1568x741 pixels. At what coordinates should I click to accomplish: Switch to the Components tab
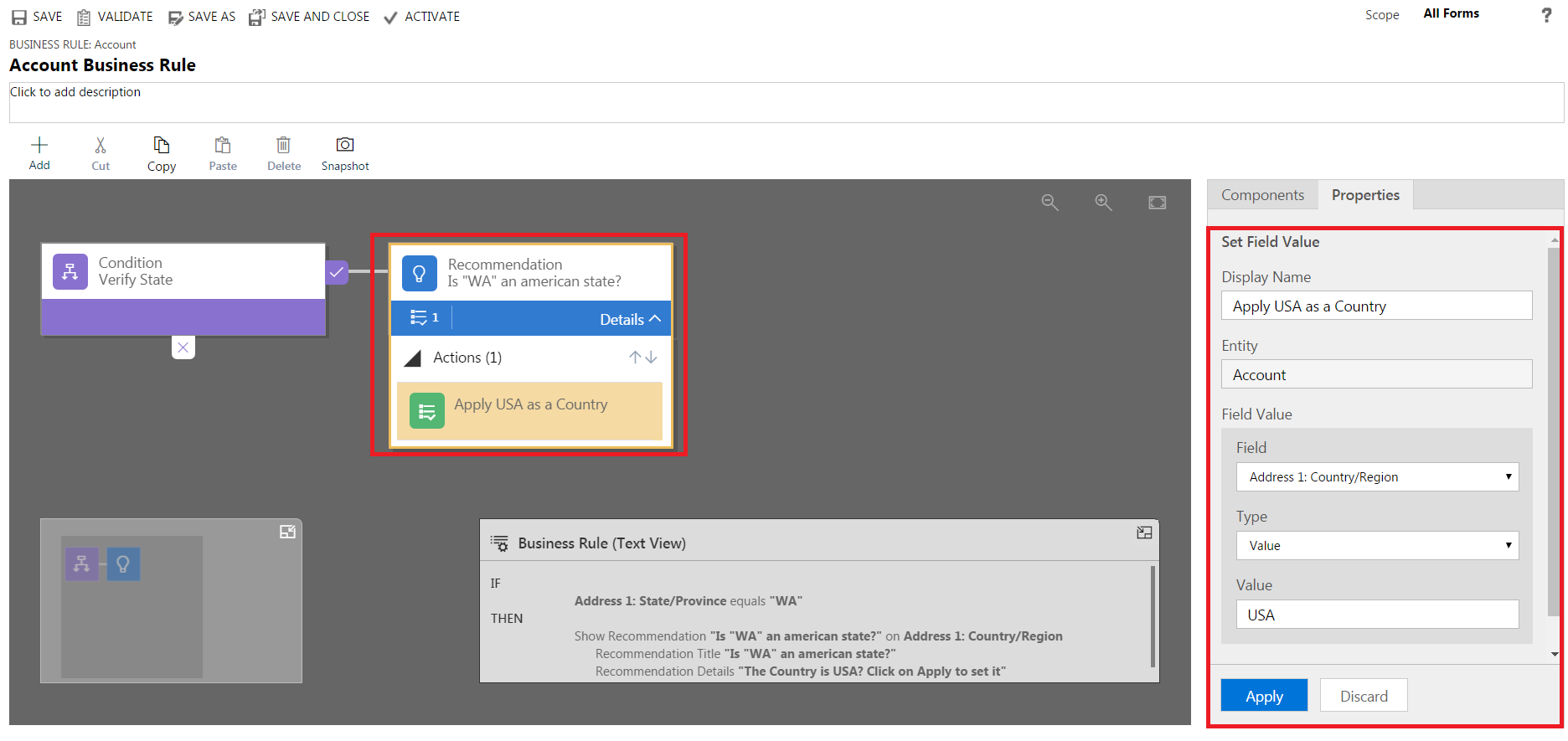coord(1262,195)
